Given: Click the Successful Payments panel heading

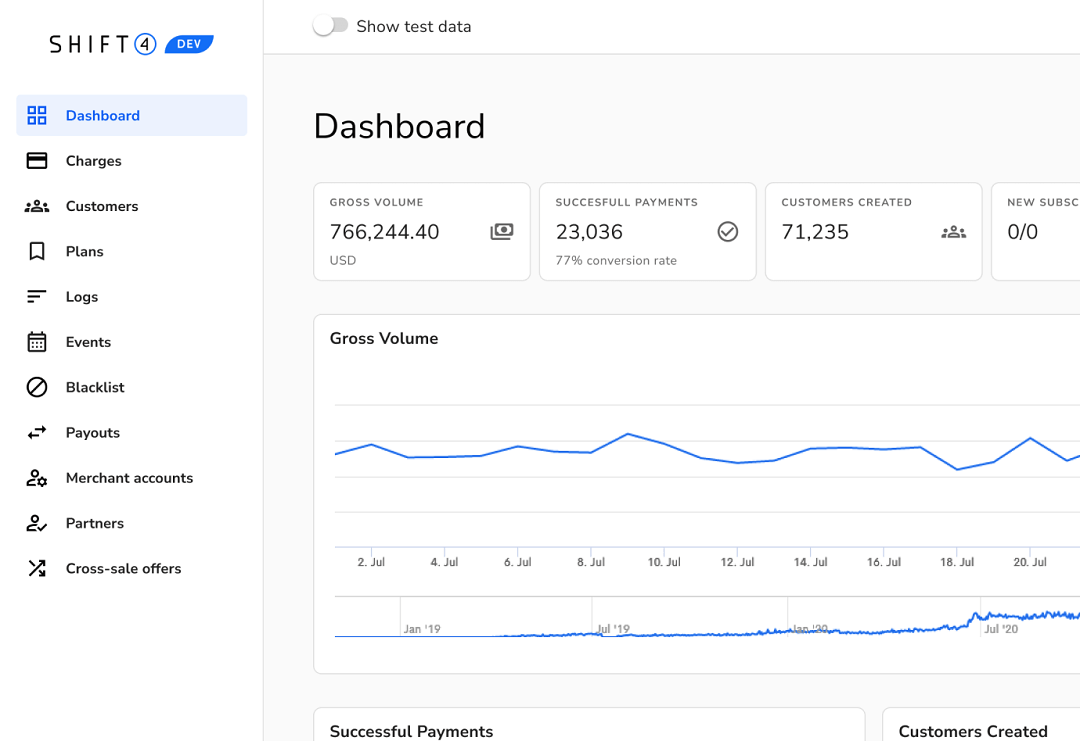Looking at the screenshot, I should coord(411,731).
